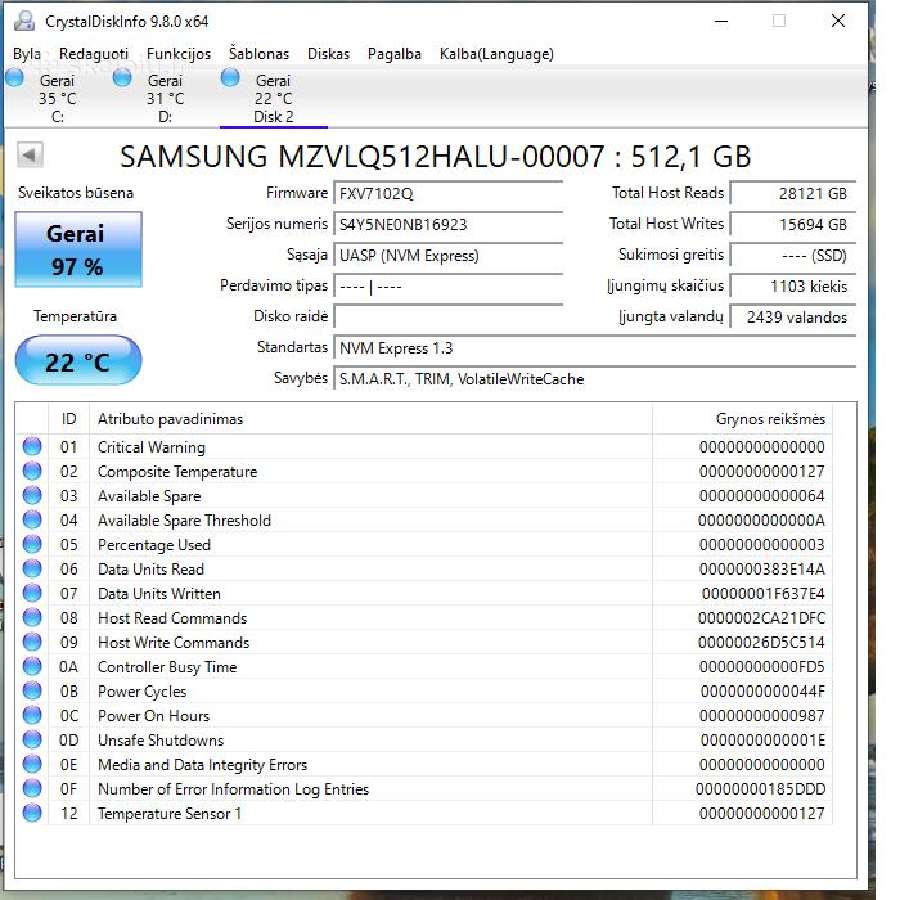Image resolution: width=900 pixels, height=900 pixels.
Task: Click the Sąsaja field UASP (NVM Express)
Action: point(448,255)
